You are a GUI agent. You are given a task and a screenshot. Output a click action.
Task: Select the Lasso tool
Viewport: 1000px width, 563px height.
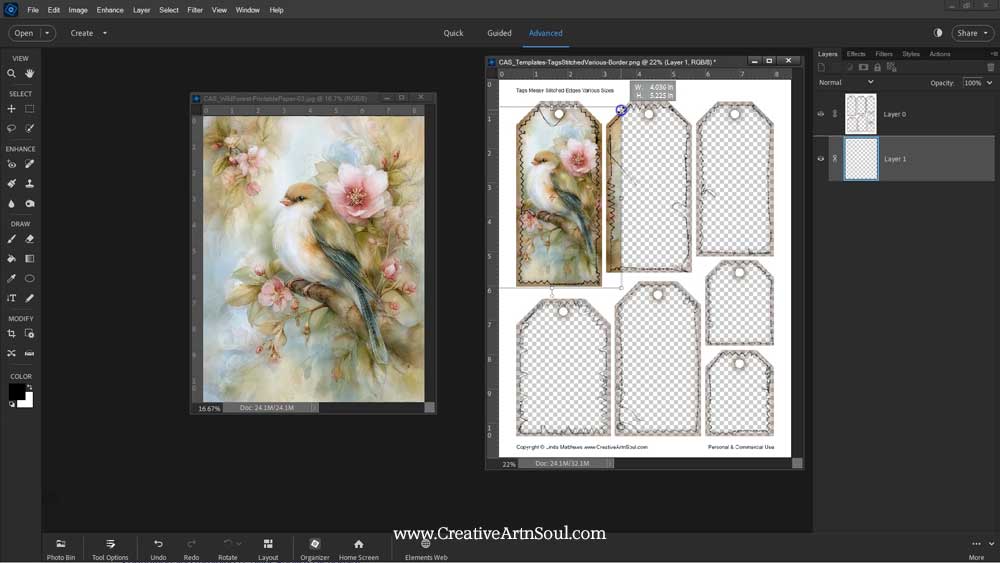pos(11,128)
